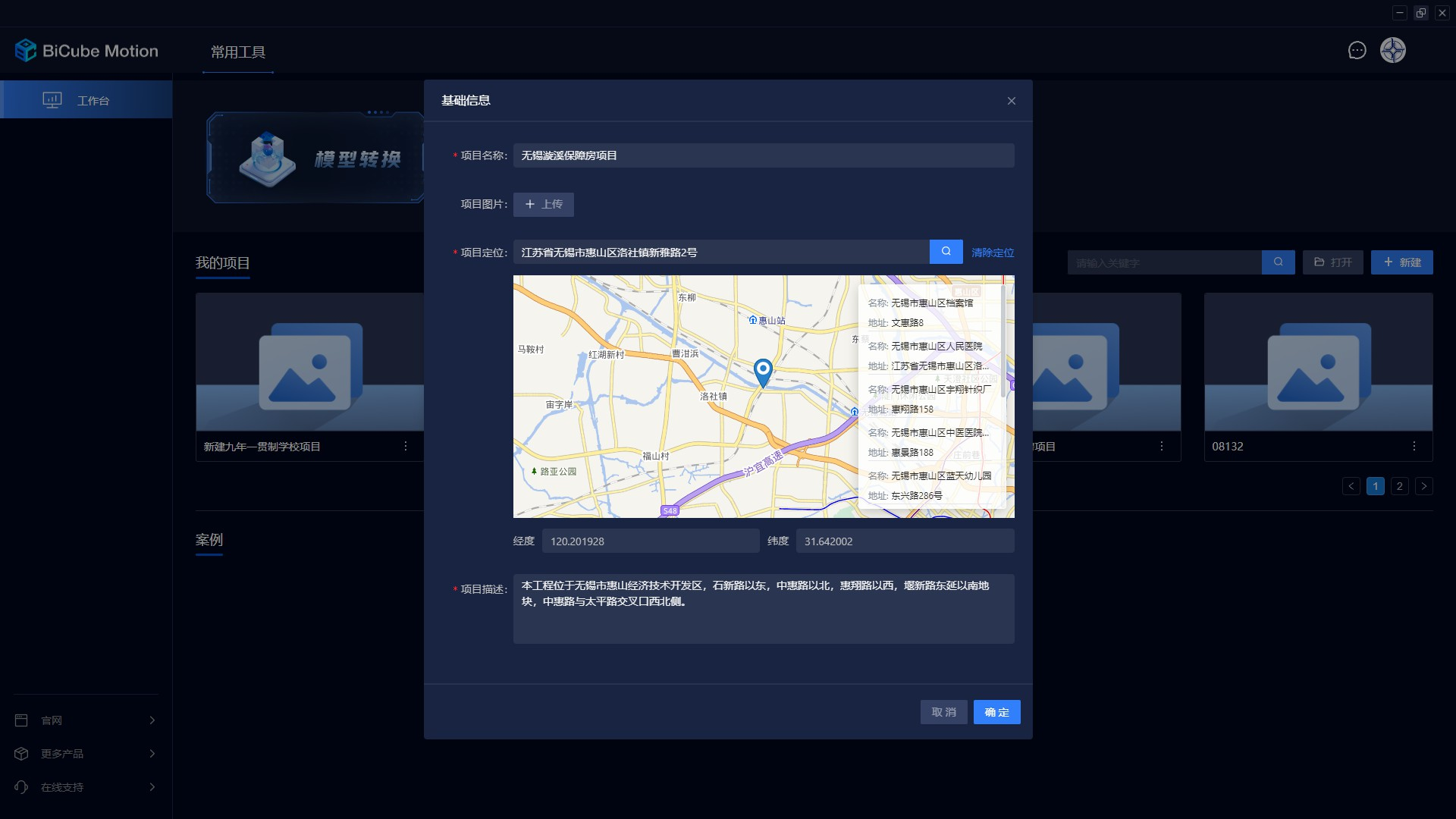Viewport: 1456px width, 819px height.
Task: Click the 案例 section heading
Action: 209,540
